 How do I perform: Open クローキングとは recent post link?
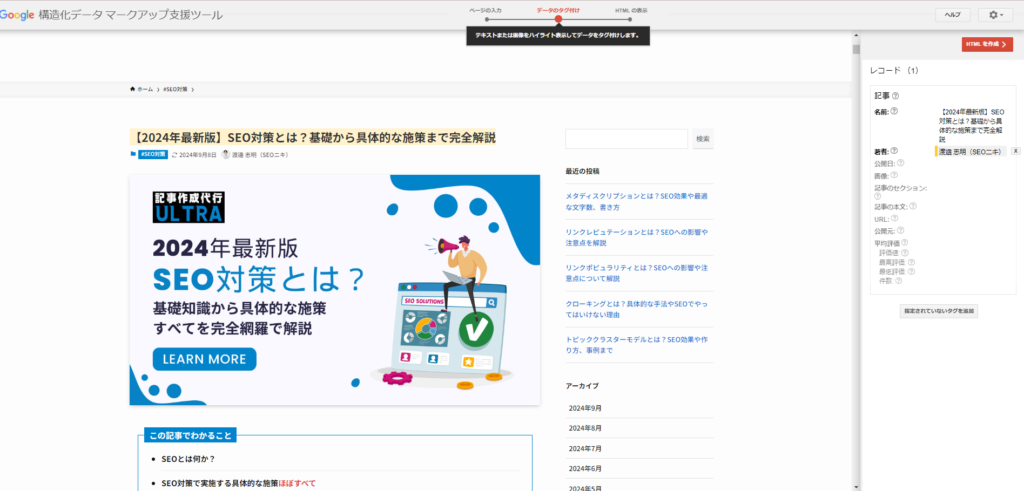pyautogui.click(x=637, y=309)
